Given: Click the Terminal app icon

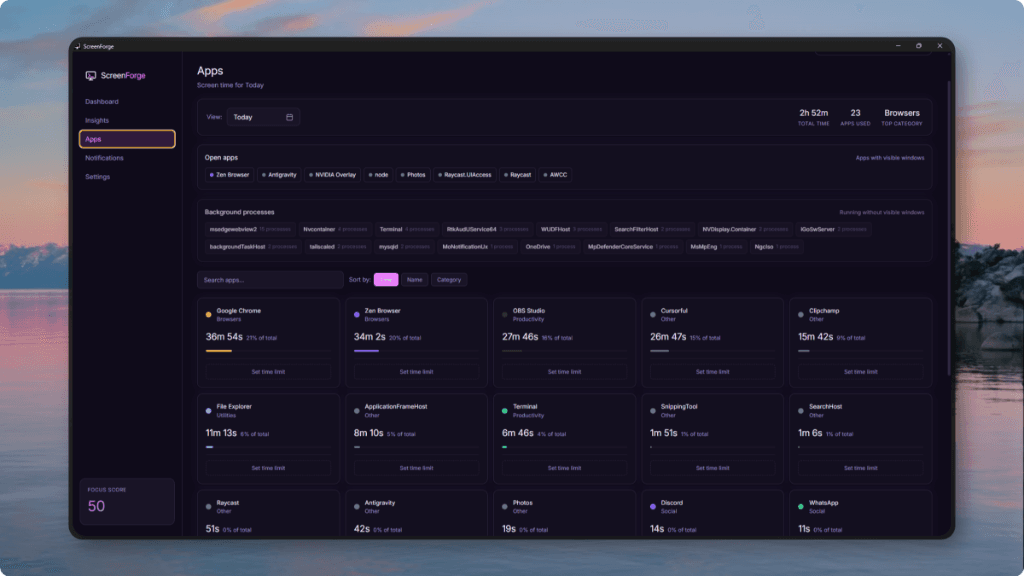Looking at the screenshot, I should [x=502, y=408].
